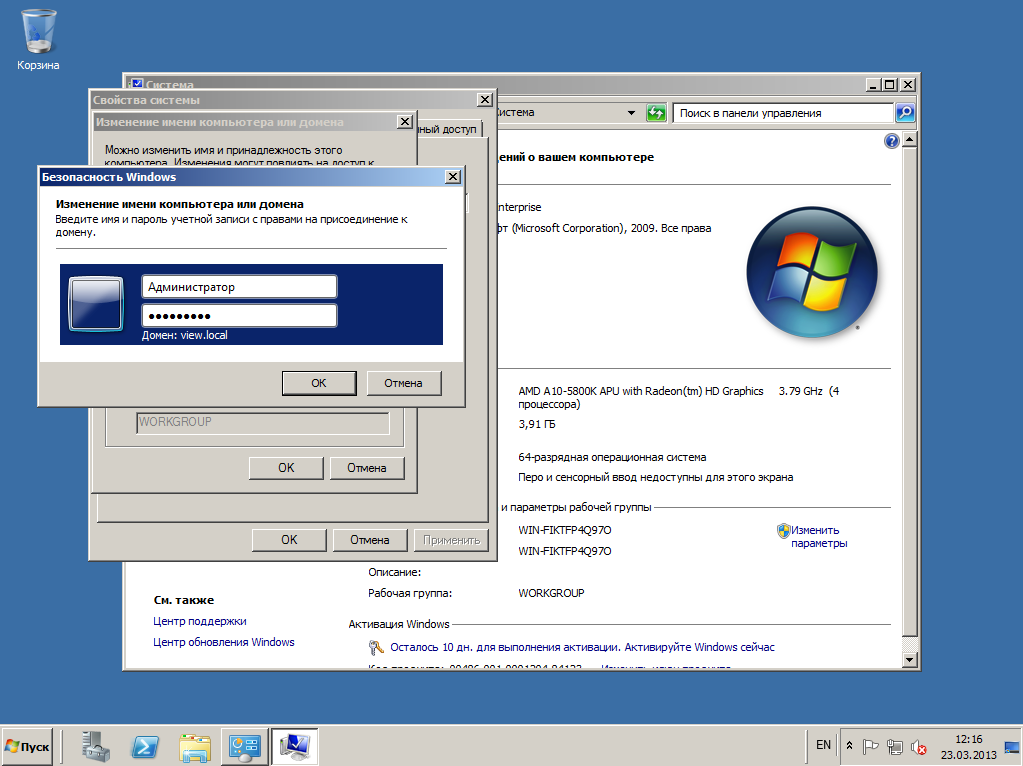
Task: Click the Домен: view.local label
Action: (185, 335)
